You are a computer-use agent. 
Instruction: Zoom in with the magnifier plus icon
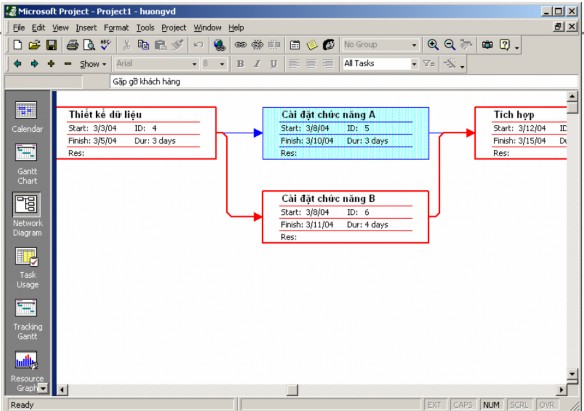[x=433, y=45]
